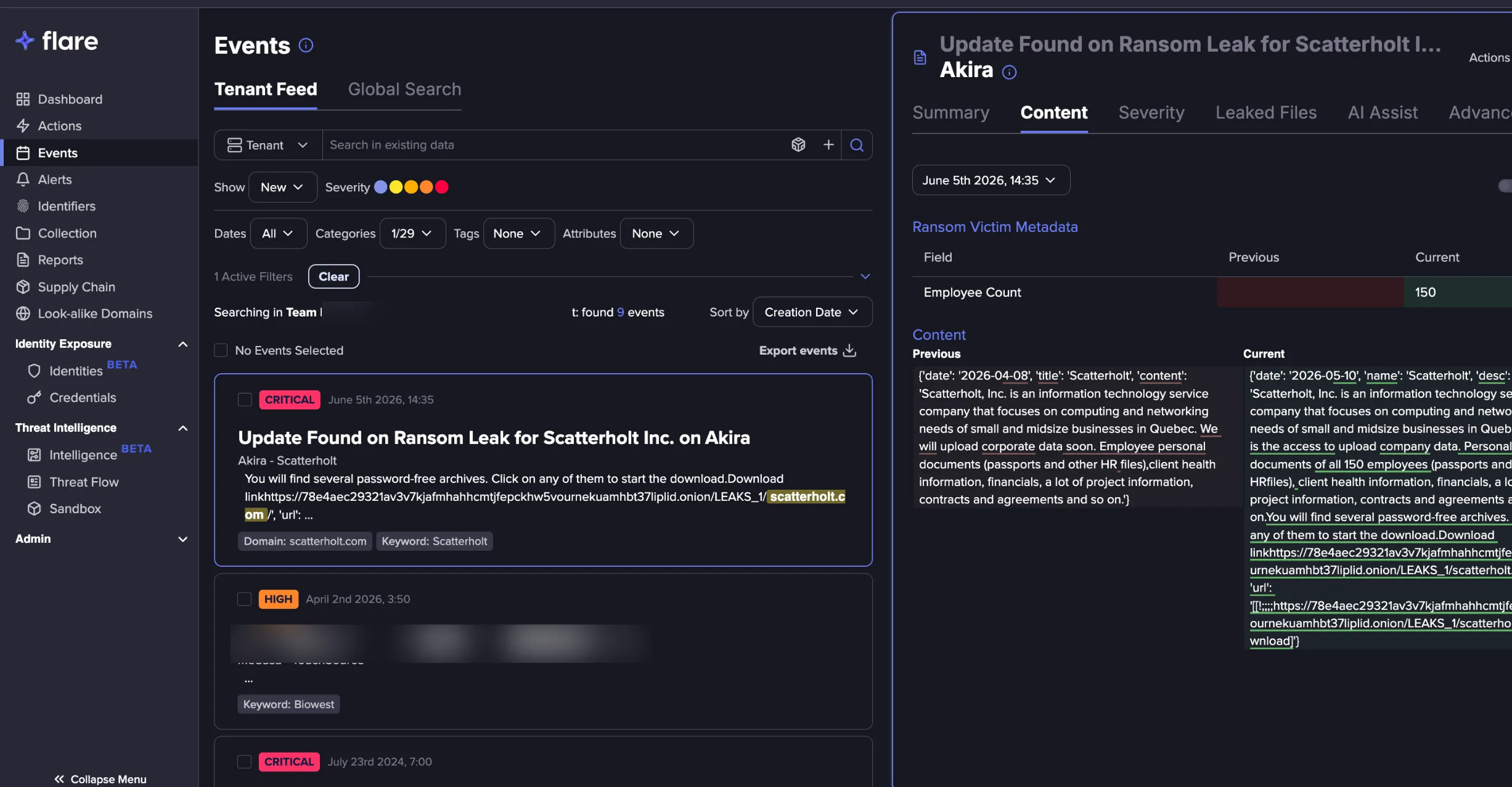Select the Scatterholt CRITICAL event checkbox
Viewport: 1512px width, 787px height.
click(x=245, y=400)
